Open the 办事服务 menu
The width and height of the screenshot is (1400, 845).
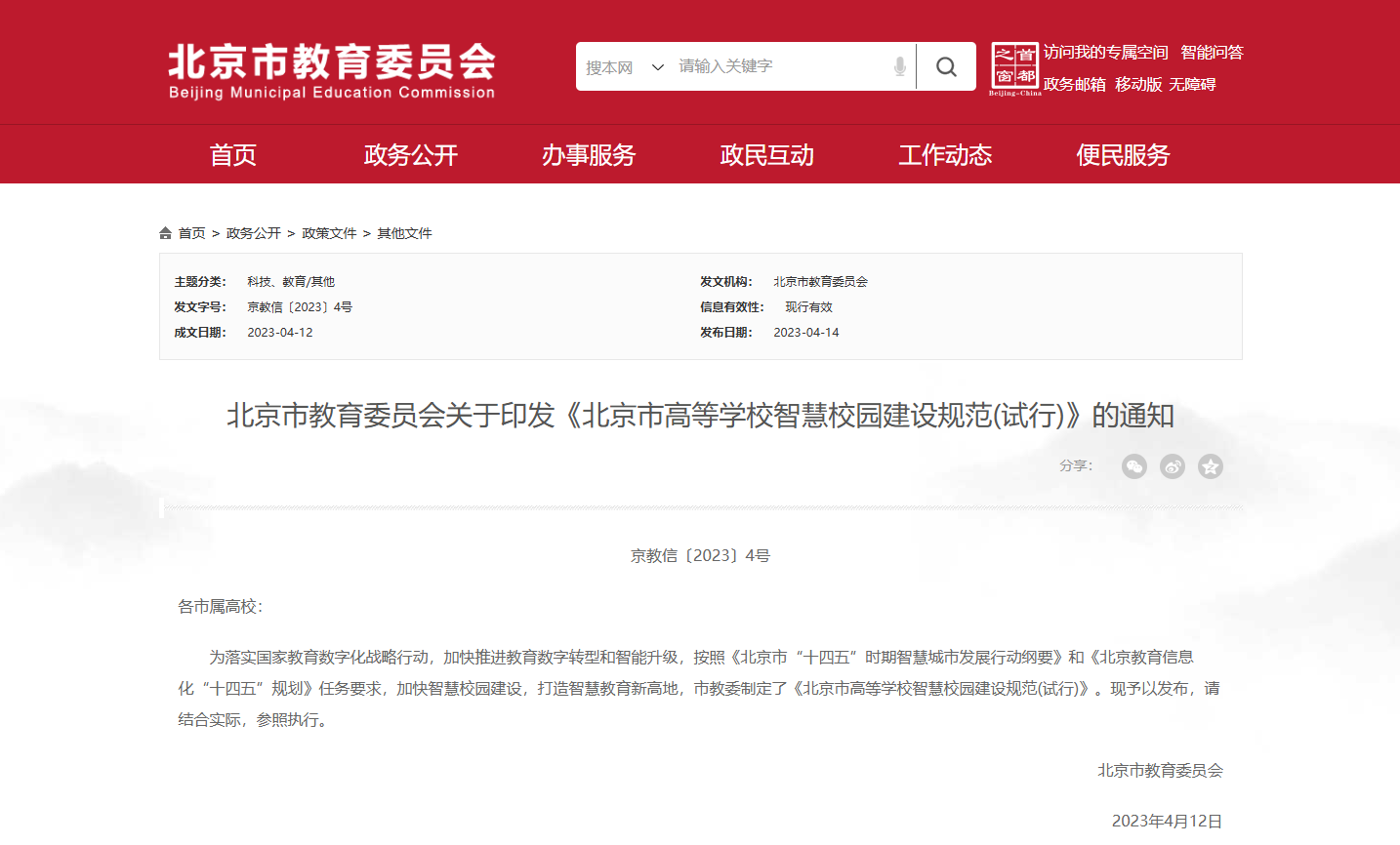click(x=589, y=154)
